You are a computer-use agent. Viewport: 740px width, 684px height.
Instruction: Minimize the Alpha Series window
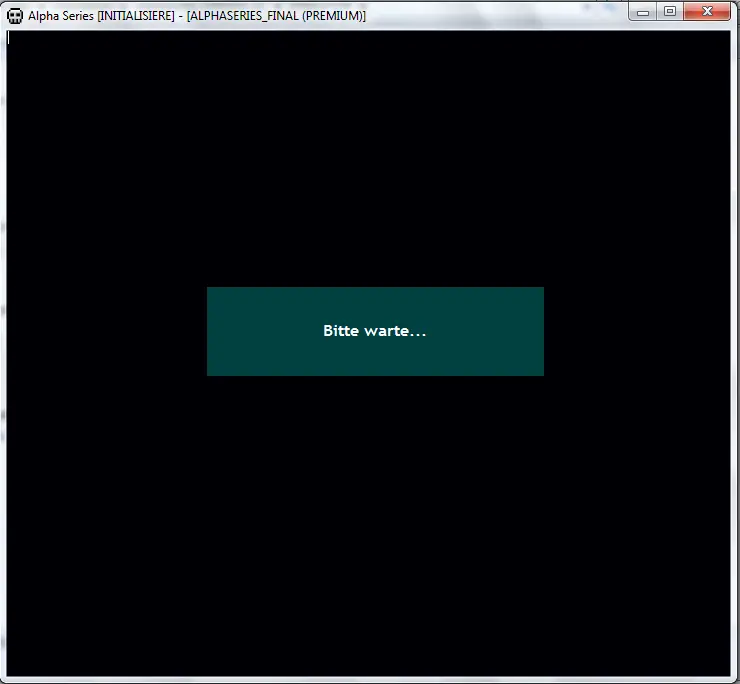click(x=643, y=12)
